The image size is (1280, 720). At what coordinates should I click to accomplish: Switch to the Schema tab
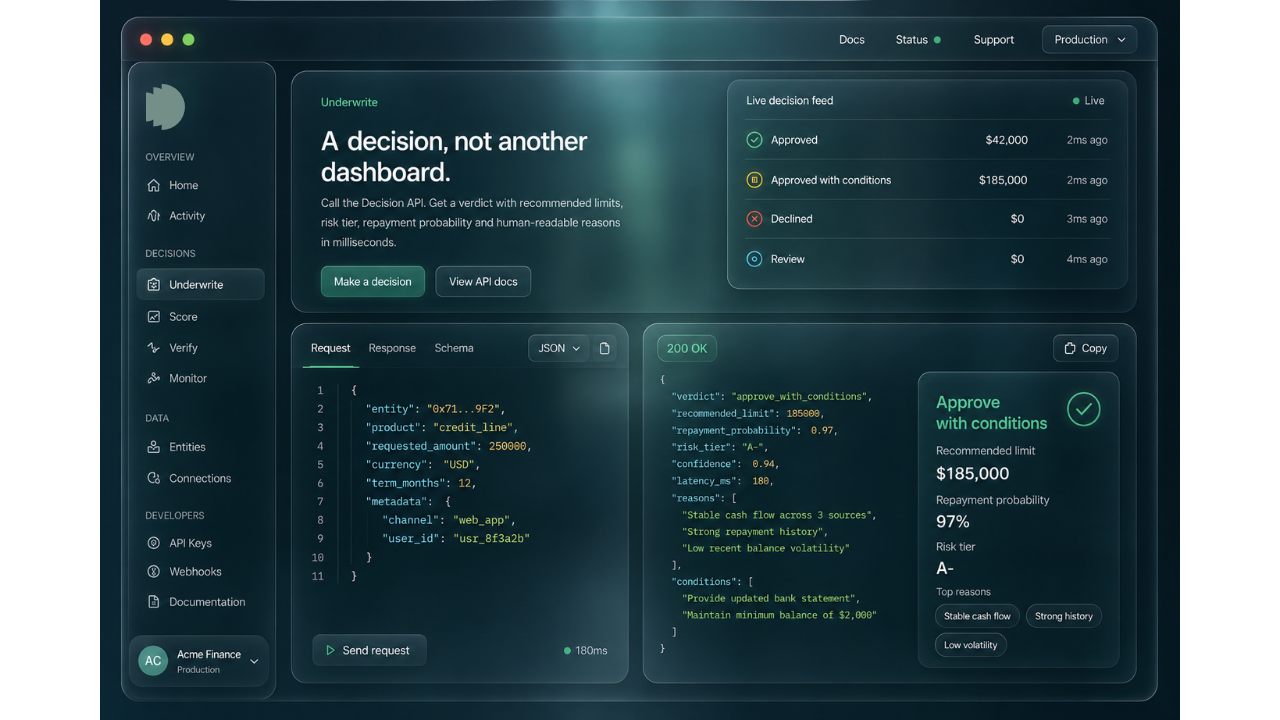point(454,348)
